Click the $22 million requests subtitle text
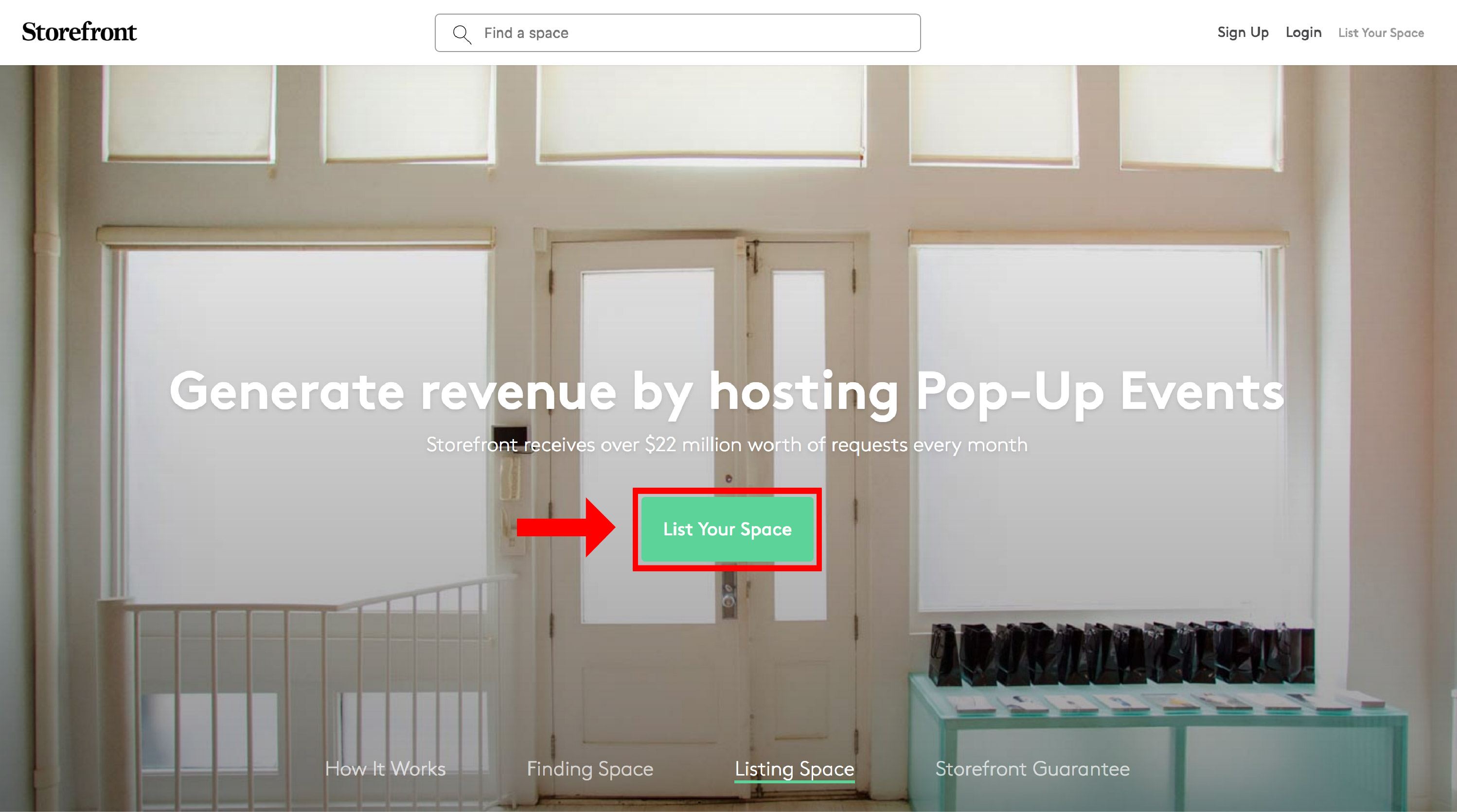 pos(727,445)
